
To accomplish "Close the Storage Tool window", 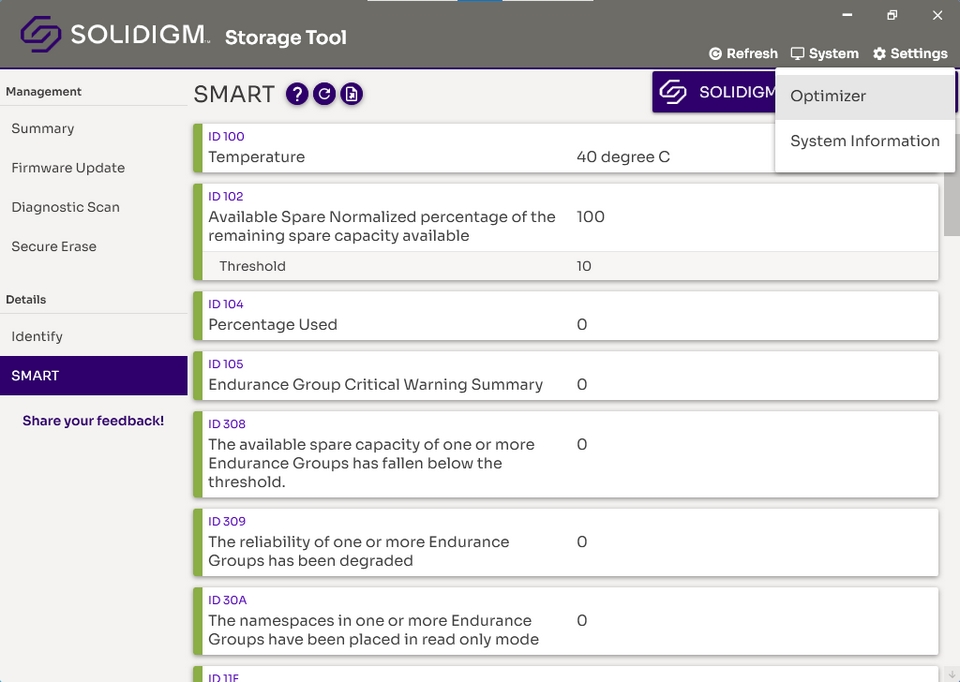I will (937, 15).
